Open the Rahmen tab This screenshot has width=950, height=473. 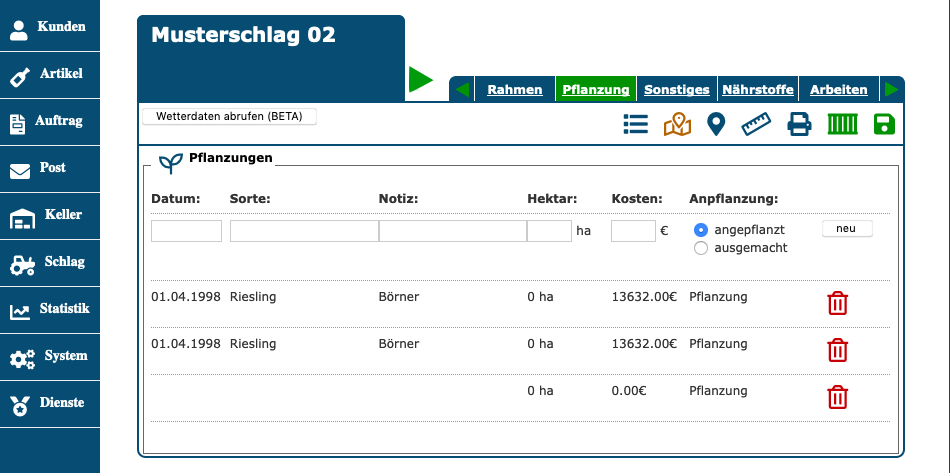pos(514,89)
